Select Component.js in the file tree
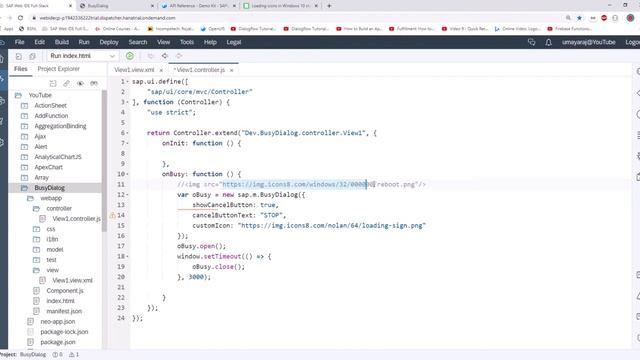 pyautogui.click(x=64, y=291)
